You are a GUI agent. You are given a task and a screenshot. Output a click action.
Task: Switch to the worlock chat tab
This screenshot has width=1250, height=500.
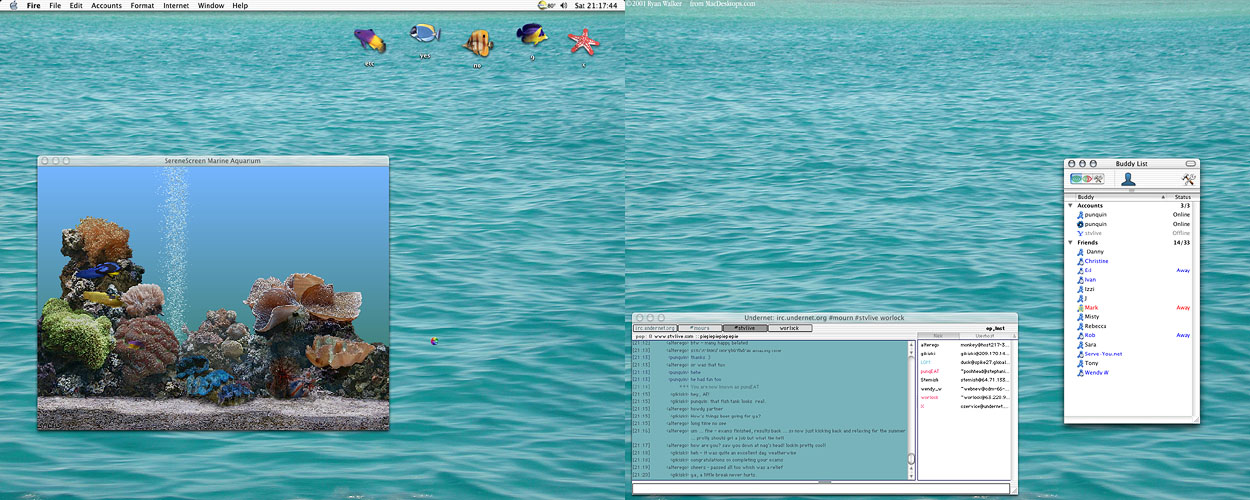coord(789,328)
